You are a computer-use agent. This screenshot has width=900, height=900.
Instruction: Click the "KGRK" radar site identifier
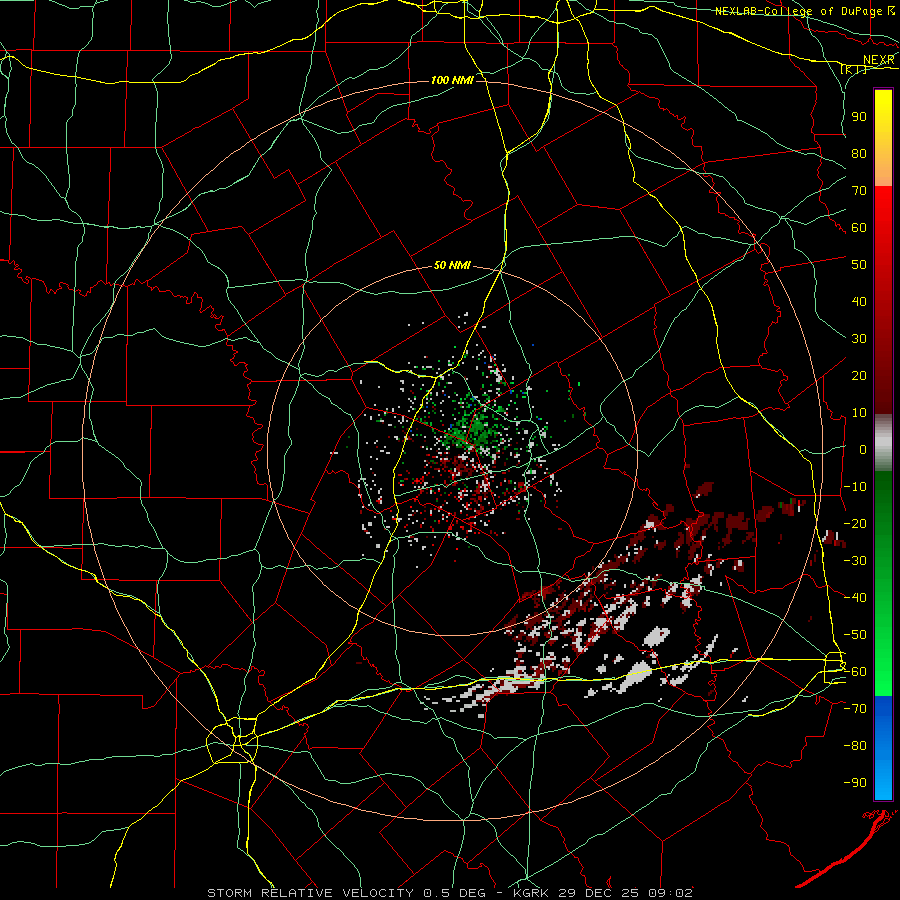[x=531, y=893]
